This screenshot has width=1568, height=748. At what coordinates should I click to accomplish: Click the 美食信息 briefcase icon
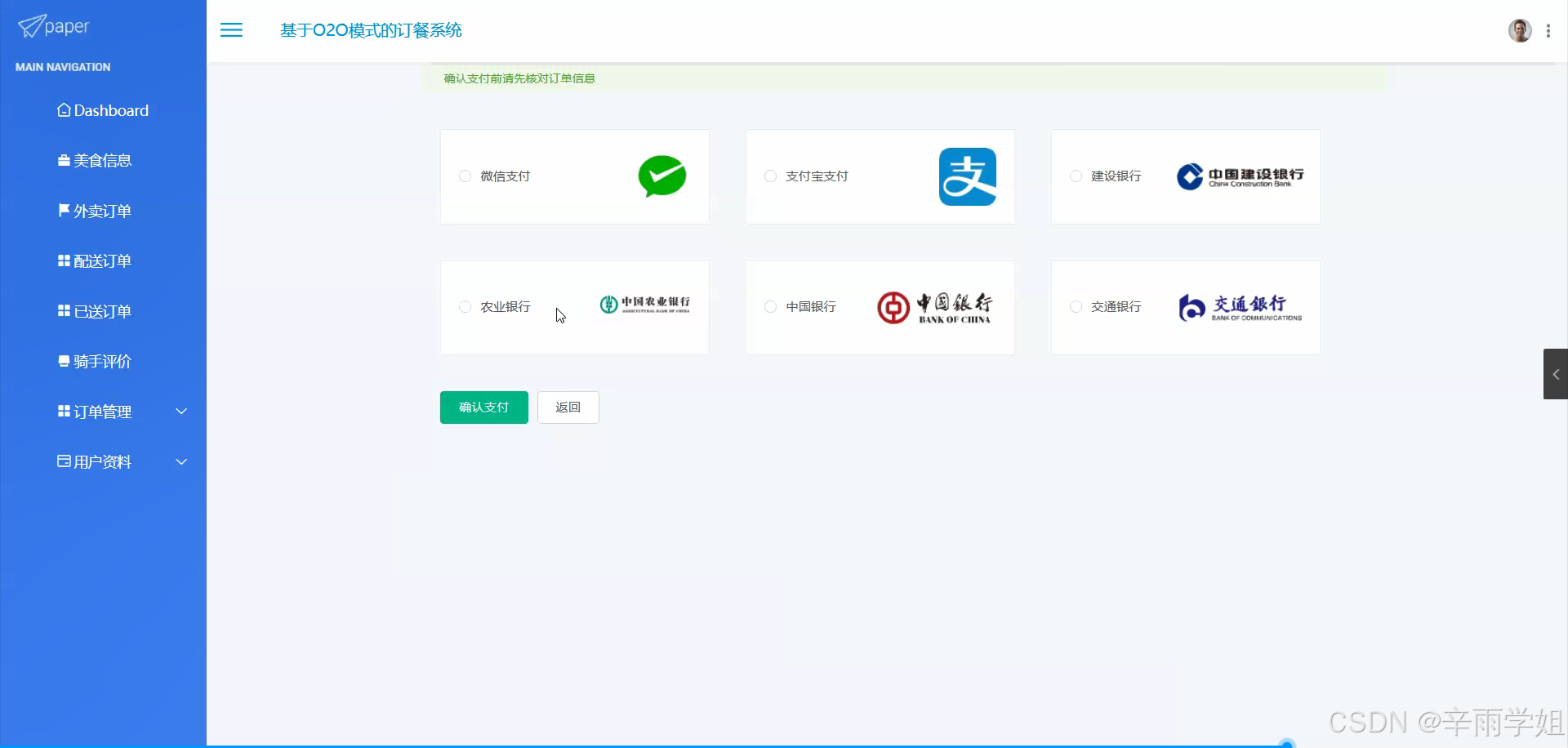tap(64, 161)
